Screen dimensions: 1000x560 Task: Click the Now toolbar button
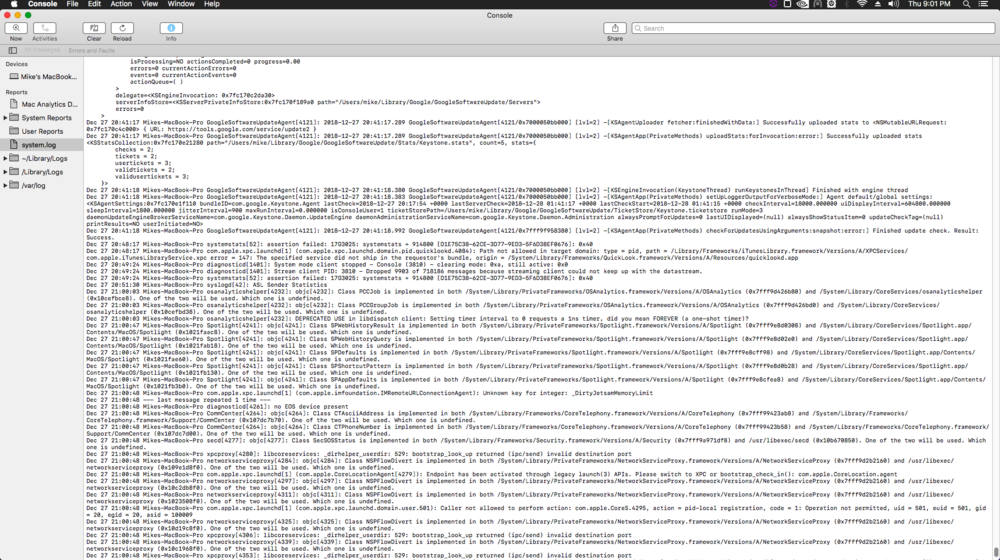coord(15,29)
